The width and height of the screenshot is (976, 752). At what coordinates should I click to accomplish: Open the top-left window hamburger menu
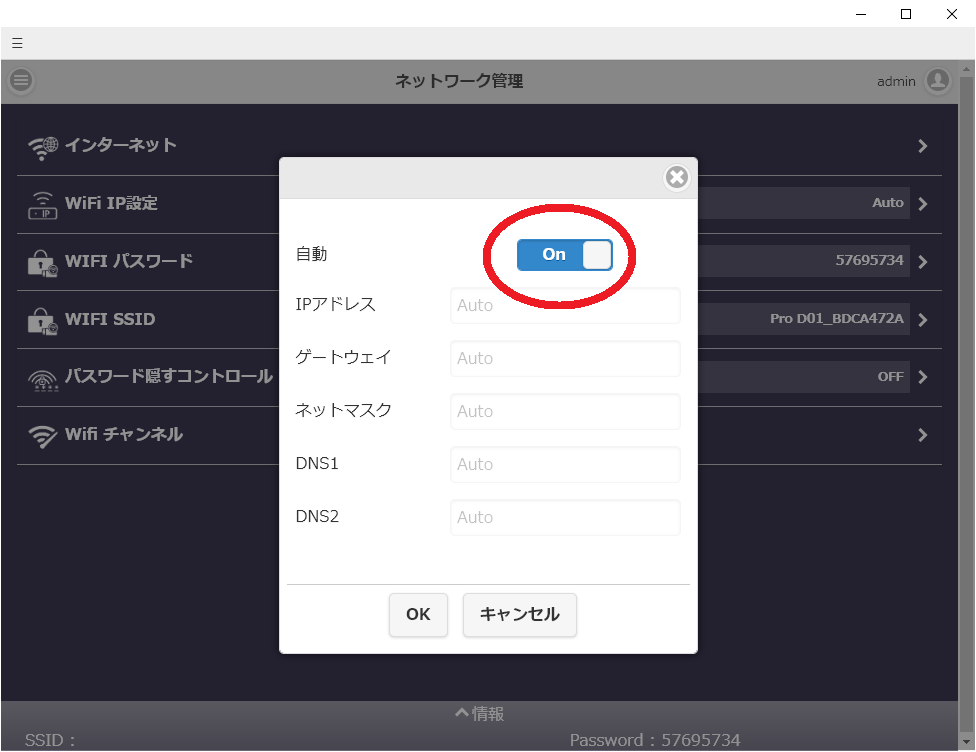[x=17, y=43]
